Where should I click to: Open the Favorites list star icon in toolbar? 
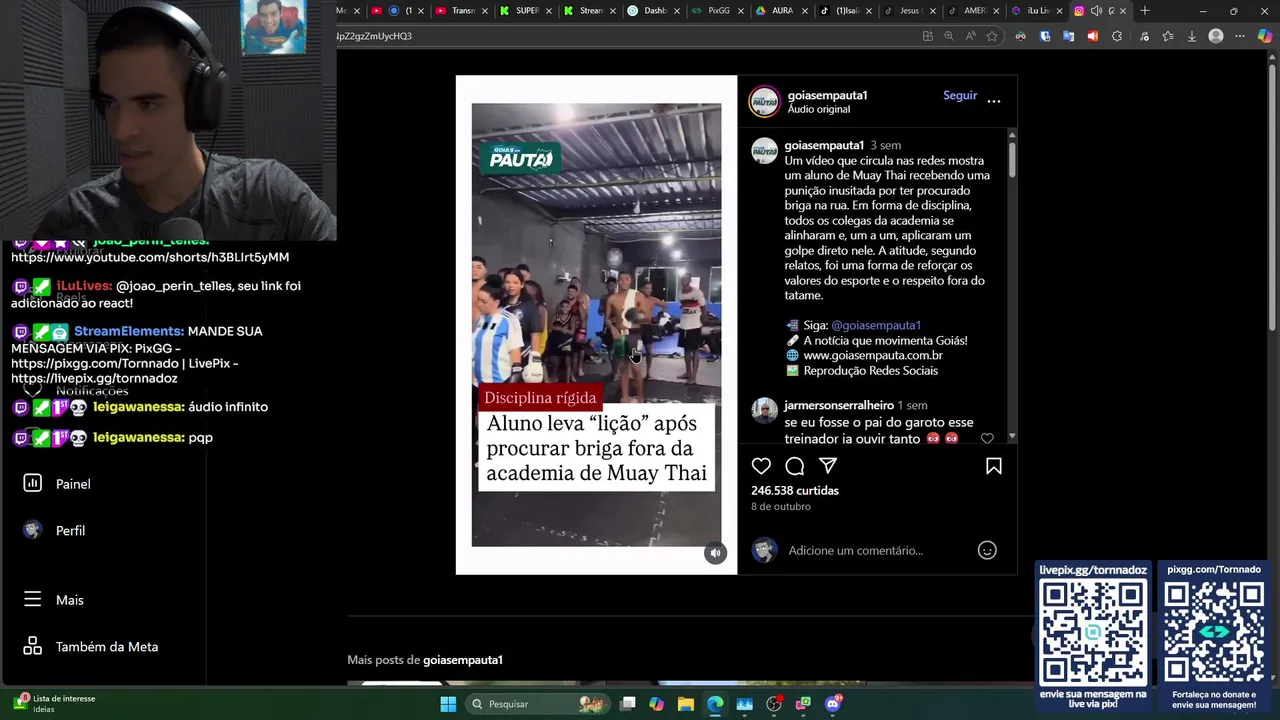tap(1167, 36)
